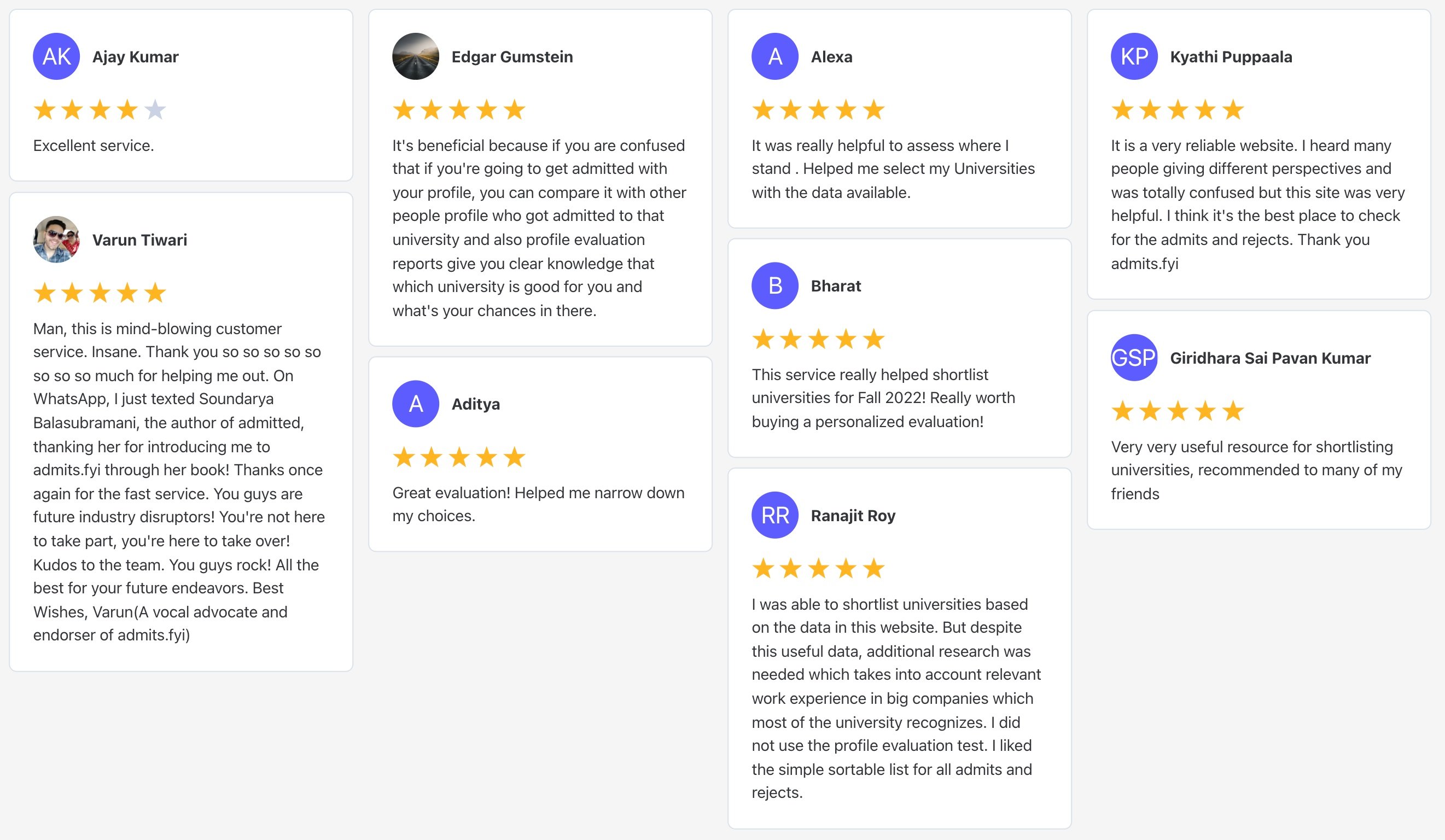Click Bharat's B avatar icon
The height and width of the screenshot is (840, 1445).
(775, 285)
